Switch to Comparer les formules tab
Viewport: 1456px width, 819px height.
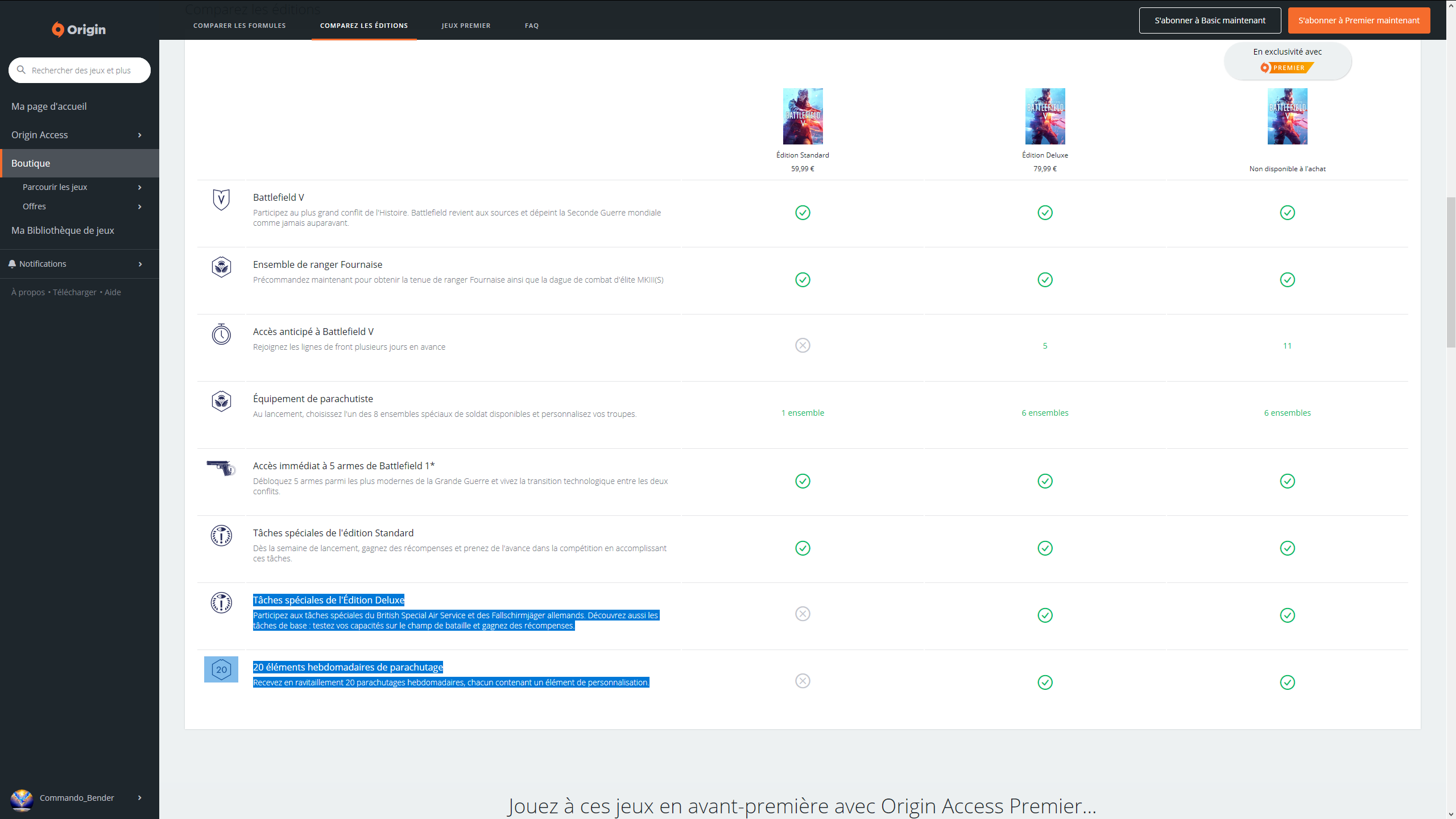(239, 26)
